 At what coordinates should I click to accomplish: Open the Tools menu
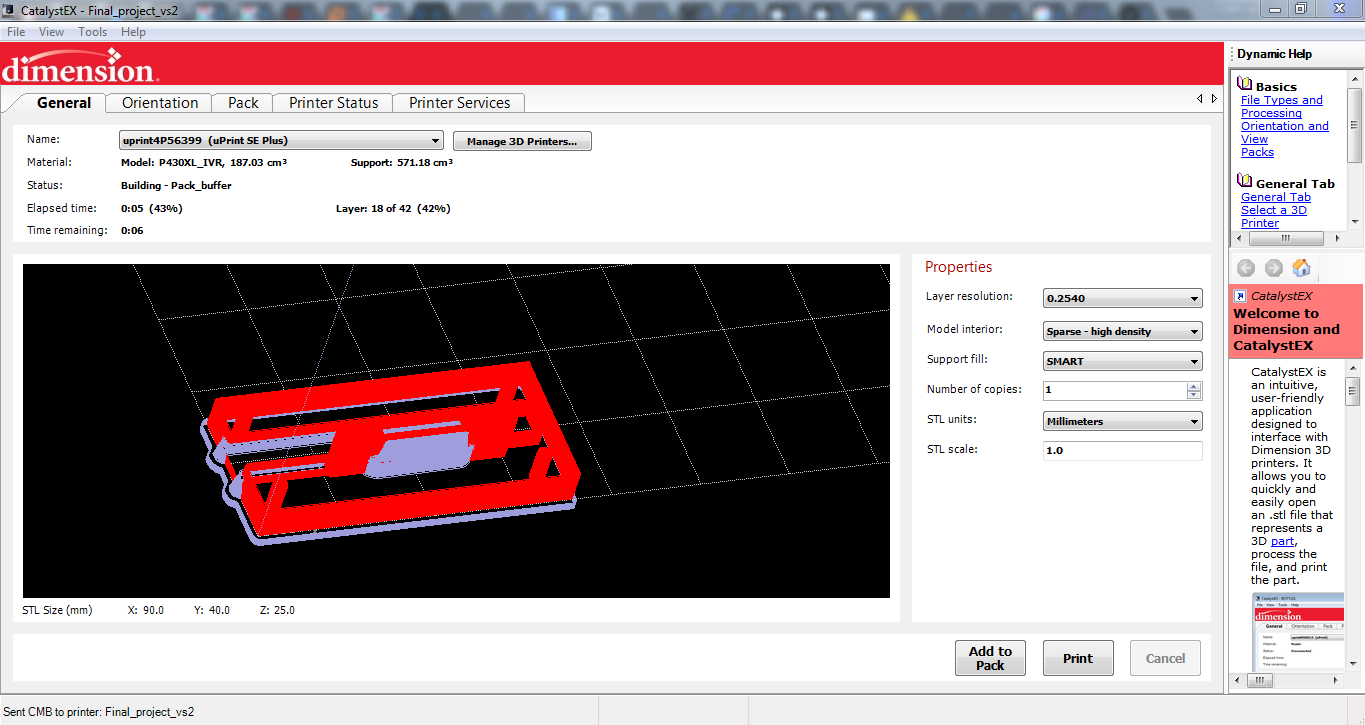point(93,32)
